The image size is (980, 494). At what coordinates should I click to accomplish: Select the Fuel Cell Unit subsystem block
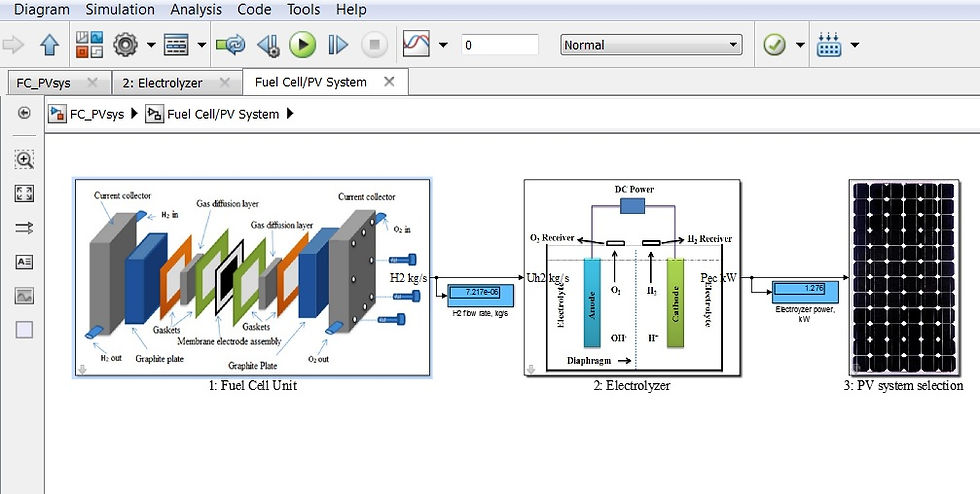[252, 278]
